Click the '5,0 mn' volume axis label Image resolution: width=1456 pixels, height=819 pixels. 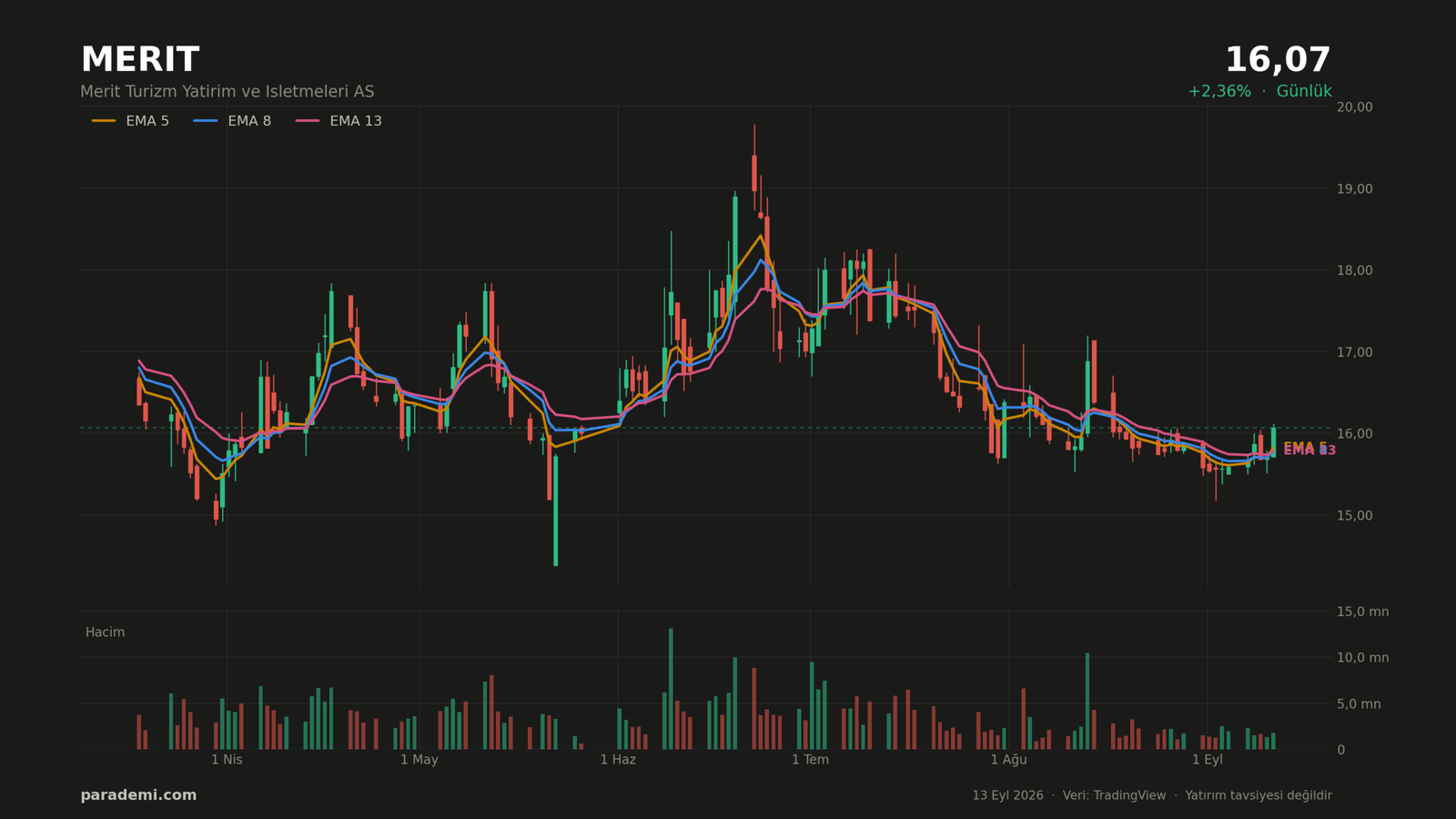[1359, 703]
